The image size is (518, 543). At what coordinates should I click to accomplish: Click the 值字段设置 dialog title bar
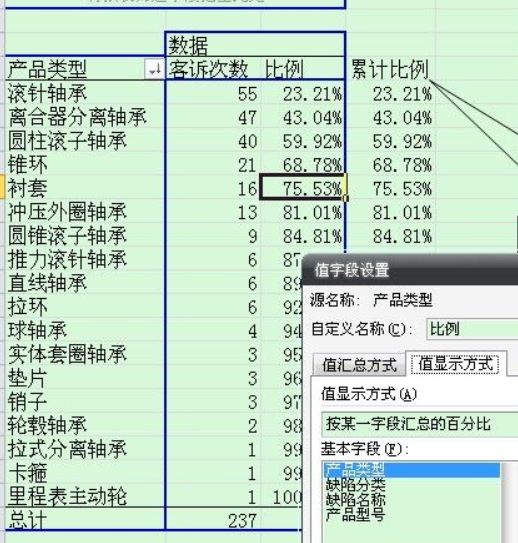pyautogui.click(x=410, y=269)
